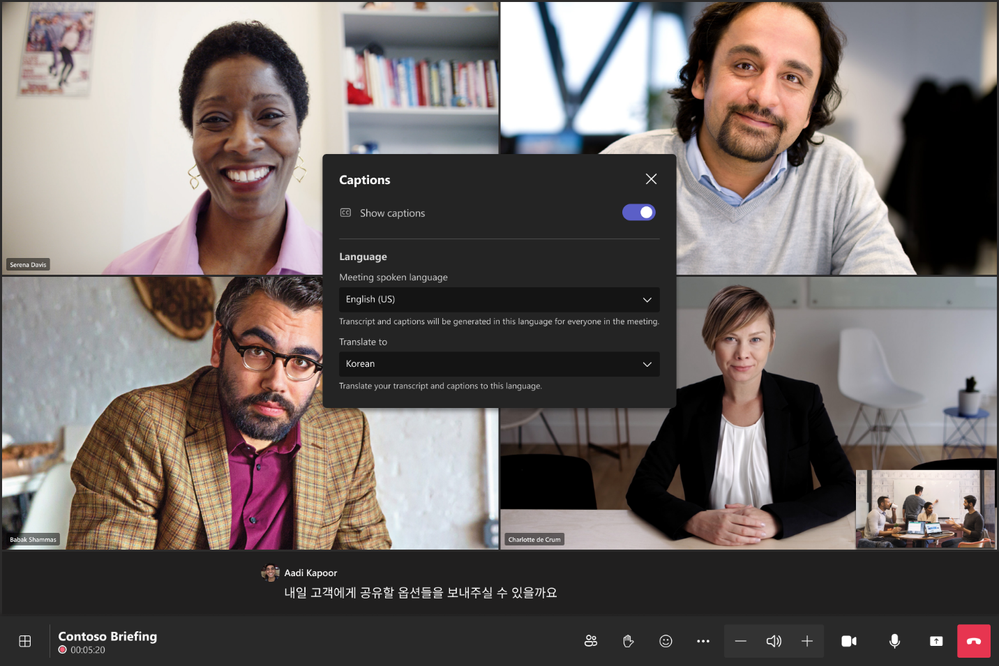Turn off your camera
The image size is (999, 666).
click(x=851, y=641)
